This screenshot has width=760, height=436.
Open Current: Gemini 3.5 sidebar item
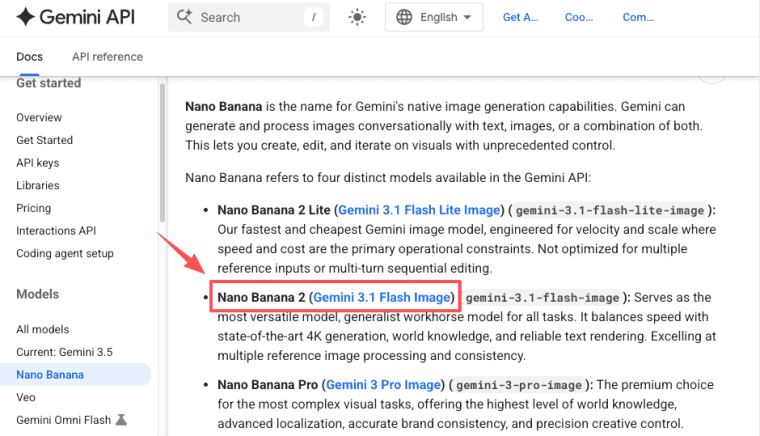tap(64, 352)
